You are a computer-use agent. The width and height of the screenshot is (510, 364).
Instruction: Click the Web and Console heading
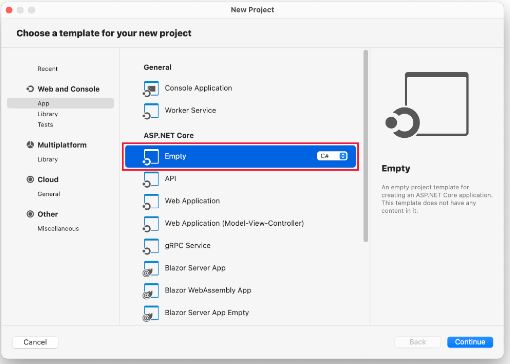[x=68, y=89]
